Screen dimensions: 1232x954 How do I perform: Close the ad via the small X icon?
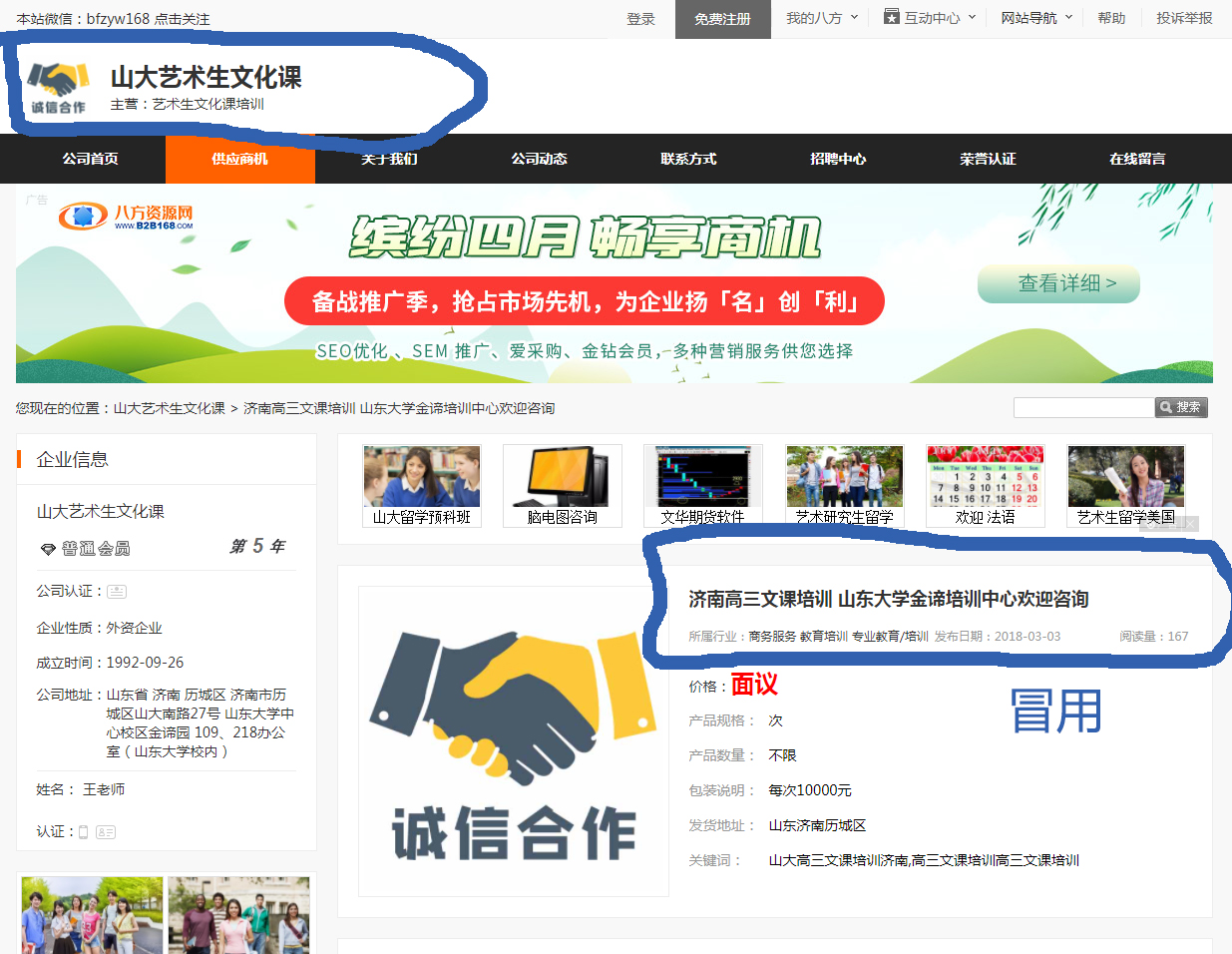tap(1190, 524)
